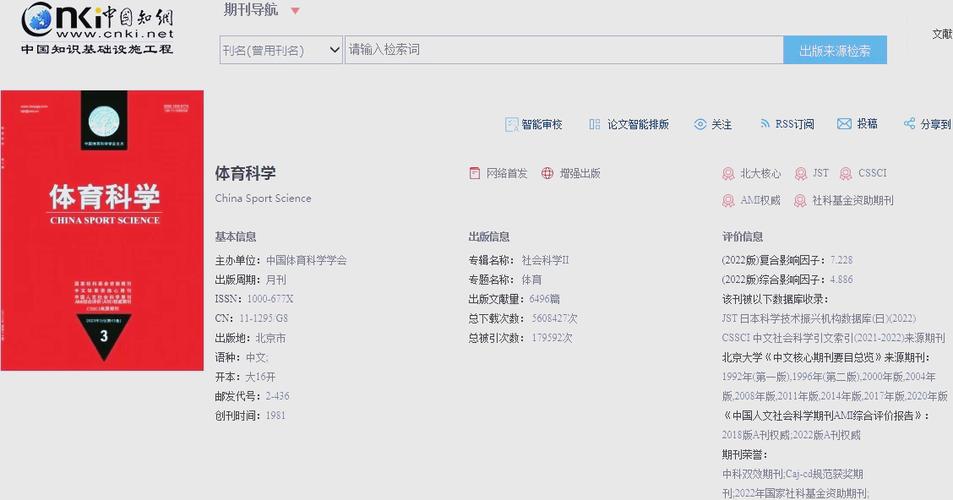Click the CSSCI 中文社会科学引文索引 entry
This screenshot has height=500, width=953.
[x=833, y=338]
